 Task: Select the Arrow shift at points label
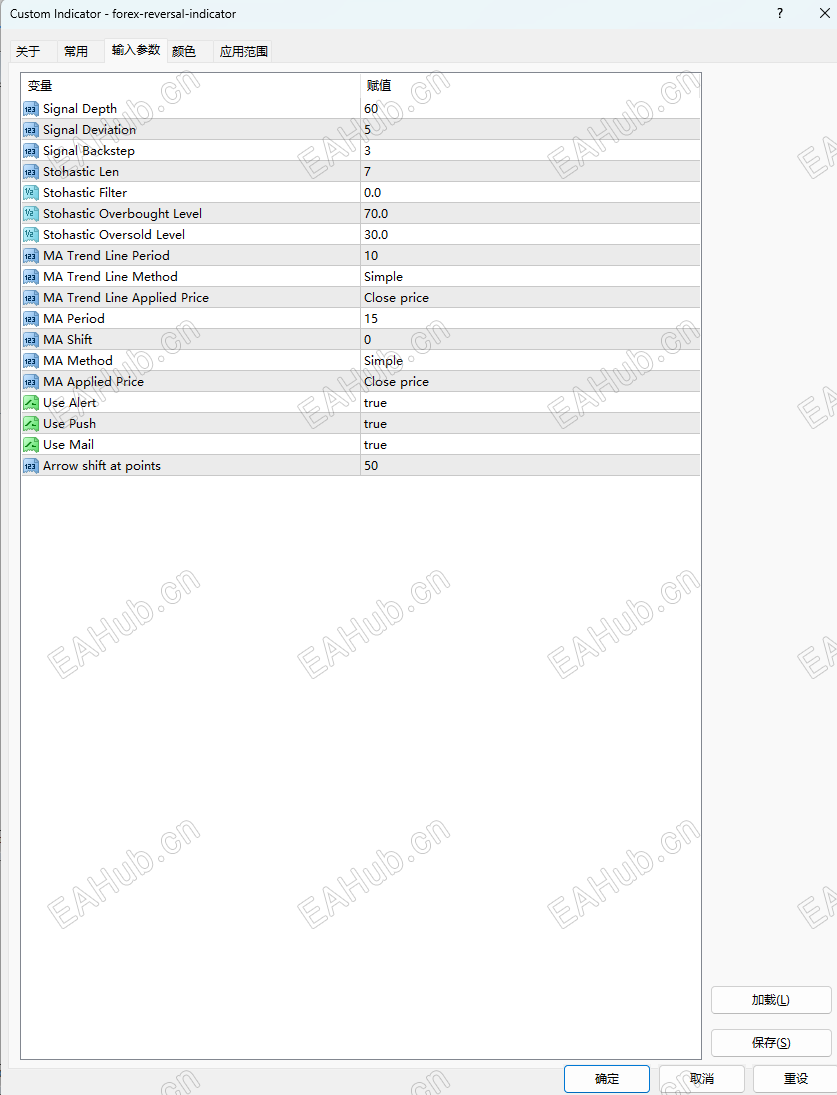coord(102,465)
